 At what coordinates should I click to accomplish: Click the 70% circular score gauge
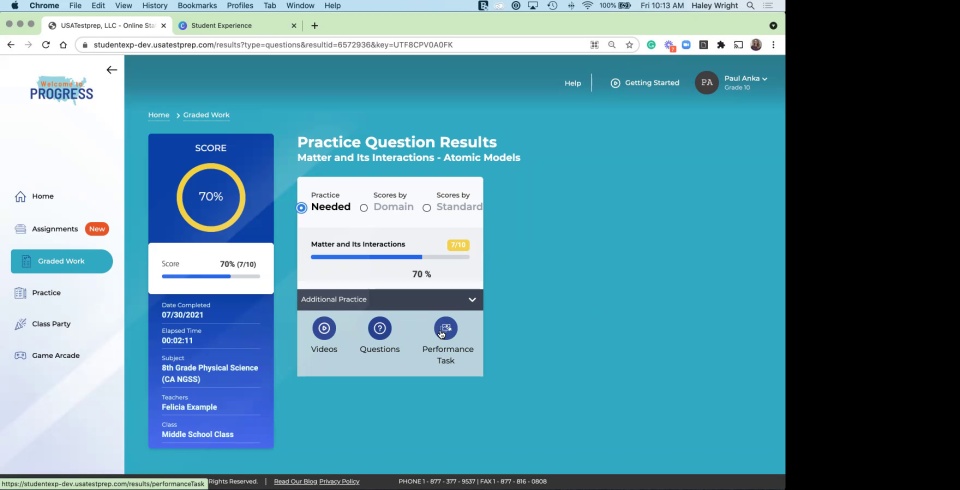click(x=211, y=197)
